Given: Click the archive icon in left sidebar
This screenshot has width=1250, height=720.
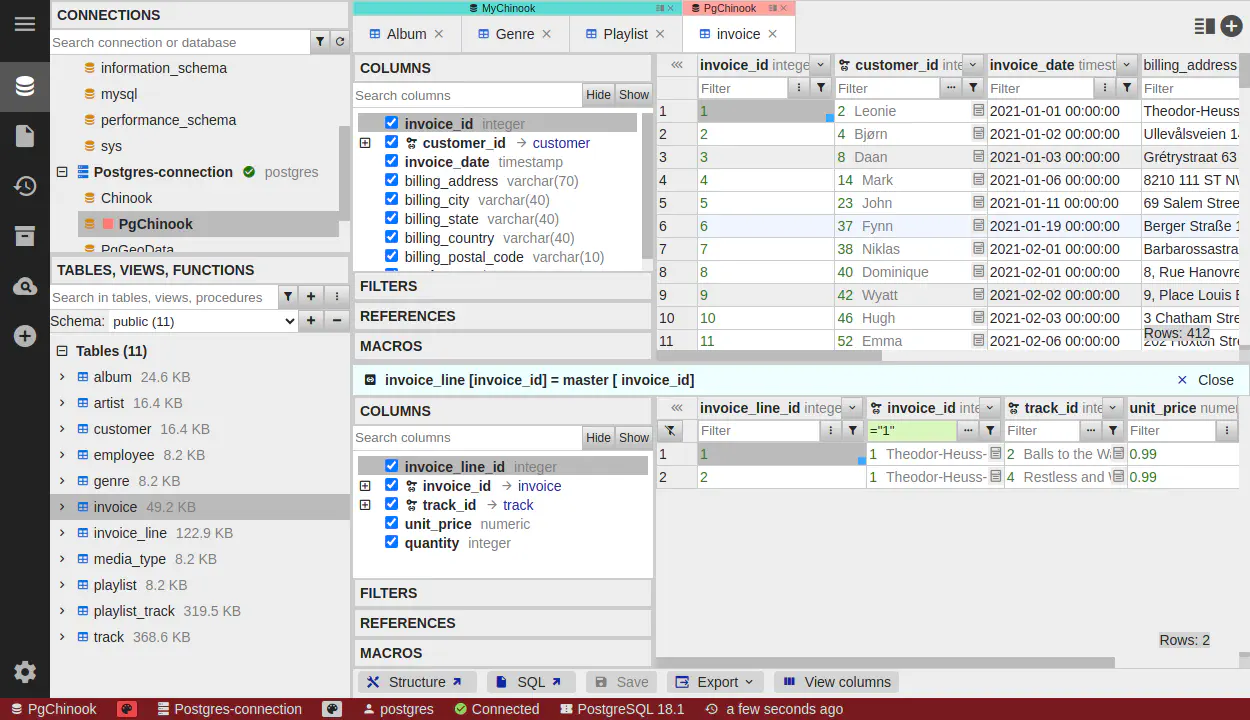Looking at the screenshot, I should 25,236.
